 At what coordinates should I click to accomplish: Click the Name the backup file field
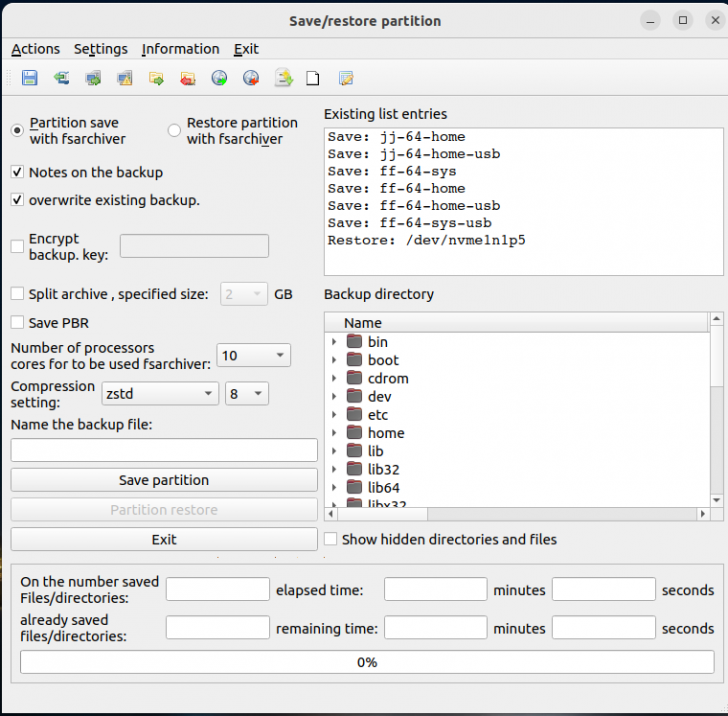[x=164, y=450]
